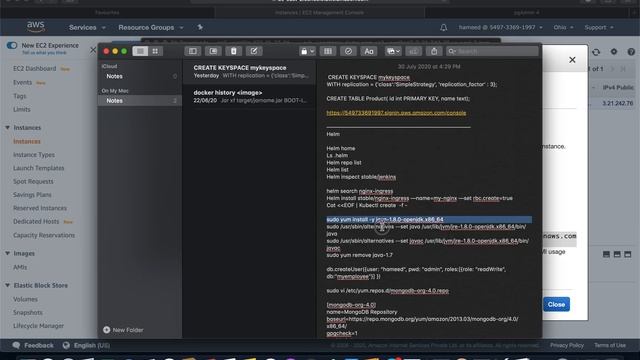Add a checklist to the note
640x360 pixels.
tap(348, 51)
